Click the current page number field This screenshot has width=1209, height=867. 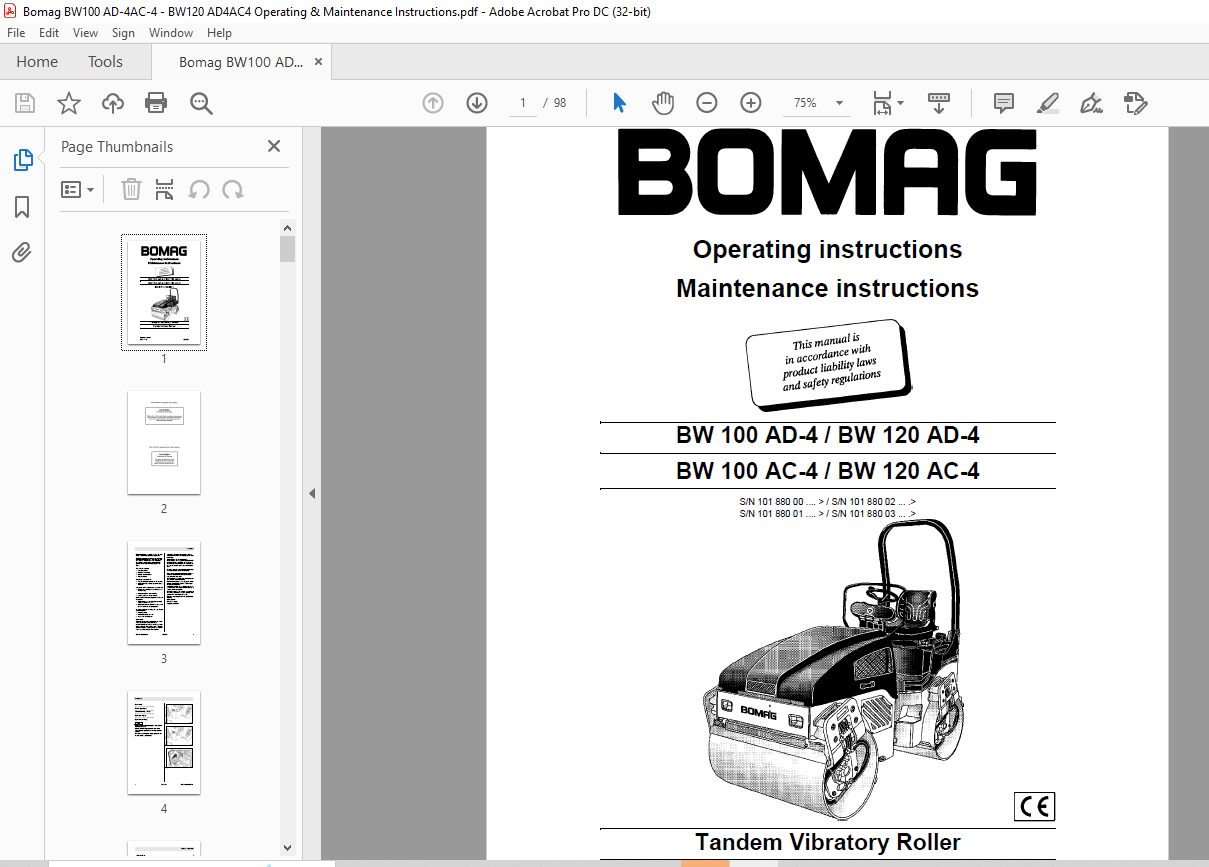click(x=523, y=103)
